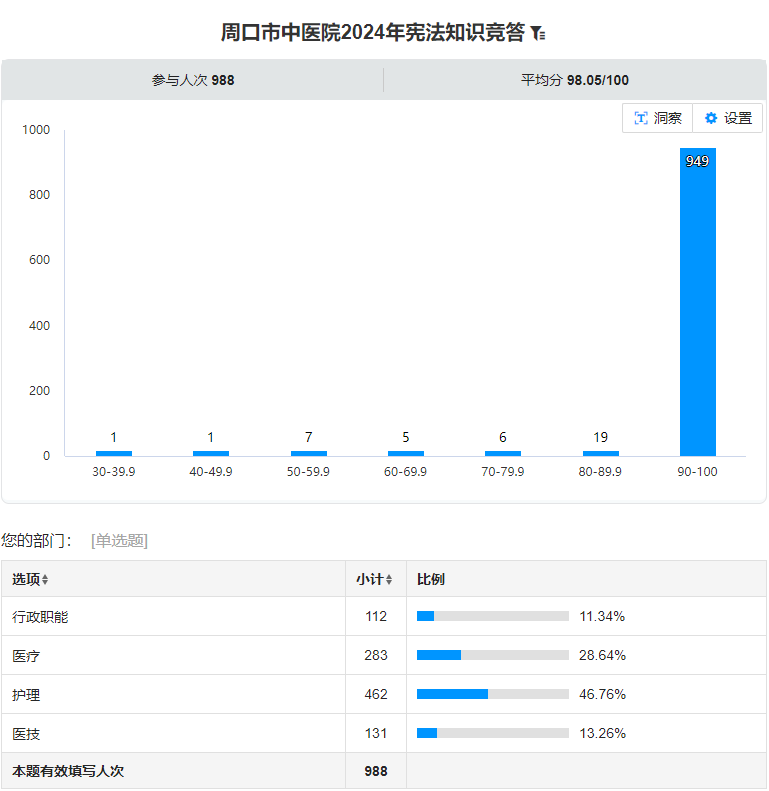Viewport: 769px width, 791px height.
Task: Click the 80-89.9 x-axis label
Action: [600, 472]
